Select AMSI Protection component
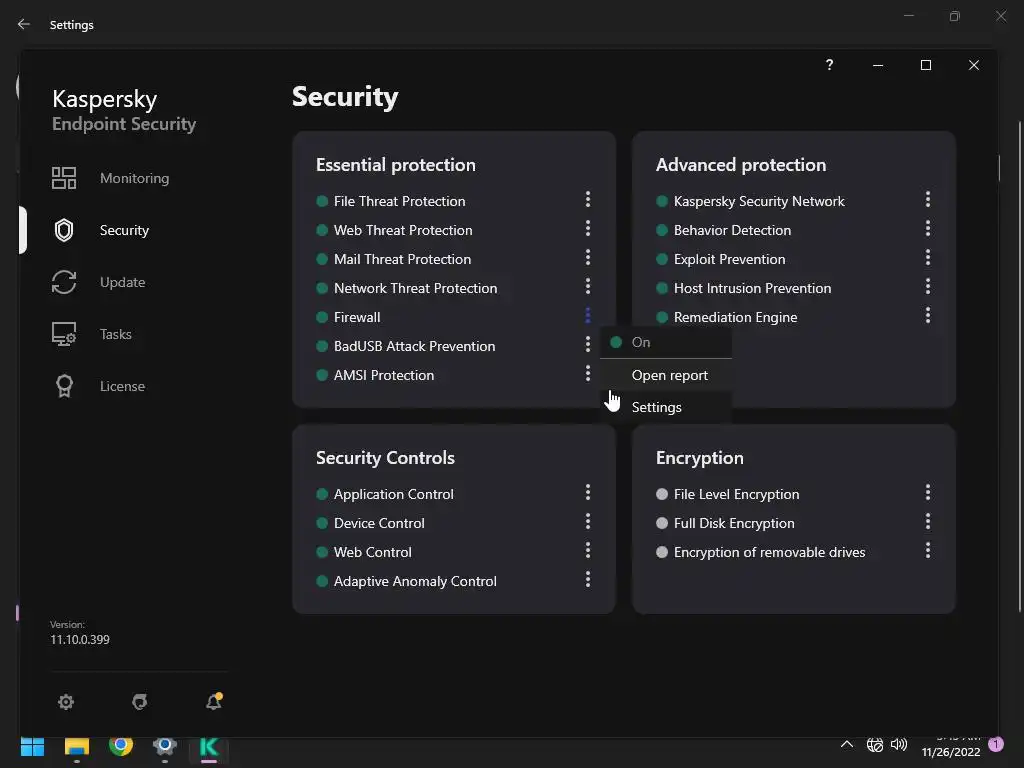Screen dimensions: 1024x768 [383, 375]
